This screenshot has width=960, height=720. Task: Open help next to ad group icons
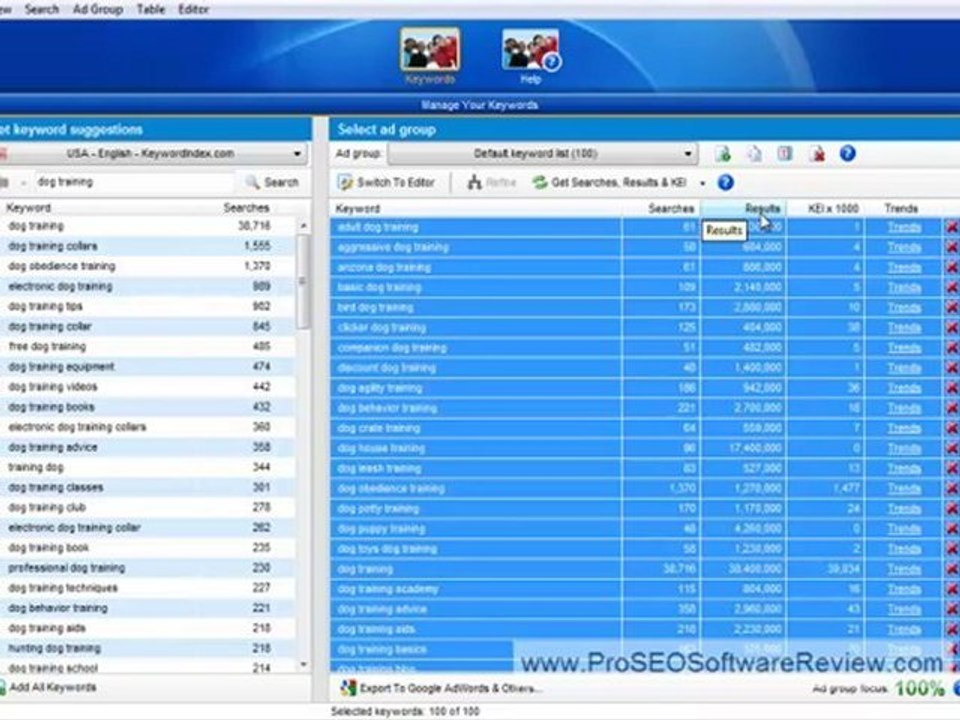[848, 154]
